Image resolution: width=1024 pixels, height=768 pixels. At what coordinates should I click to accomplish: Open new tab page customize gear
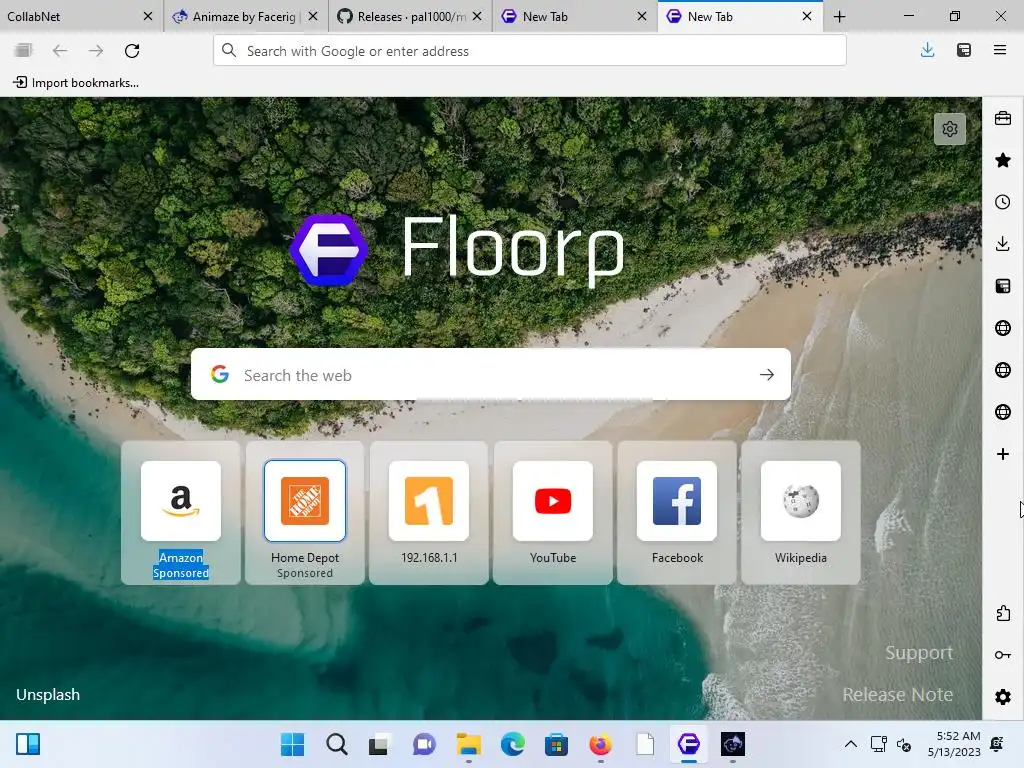coord(950,129)
